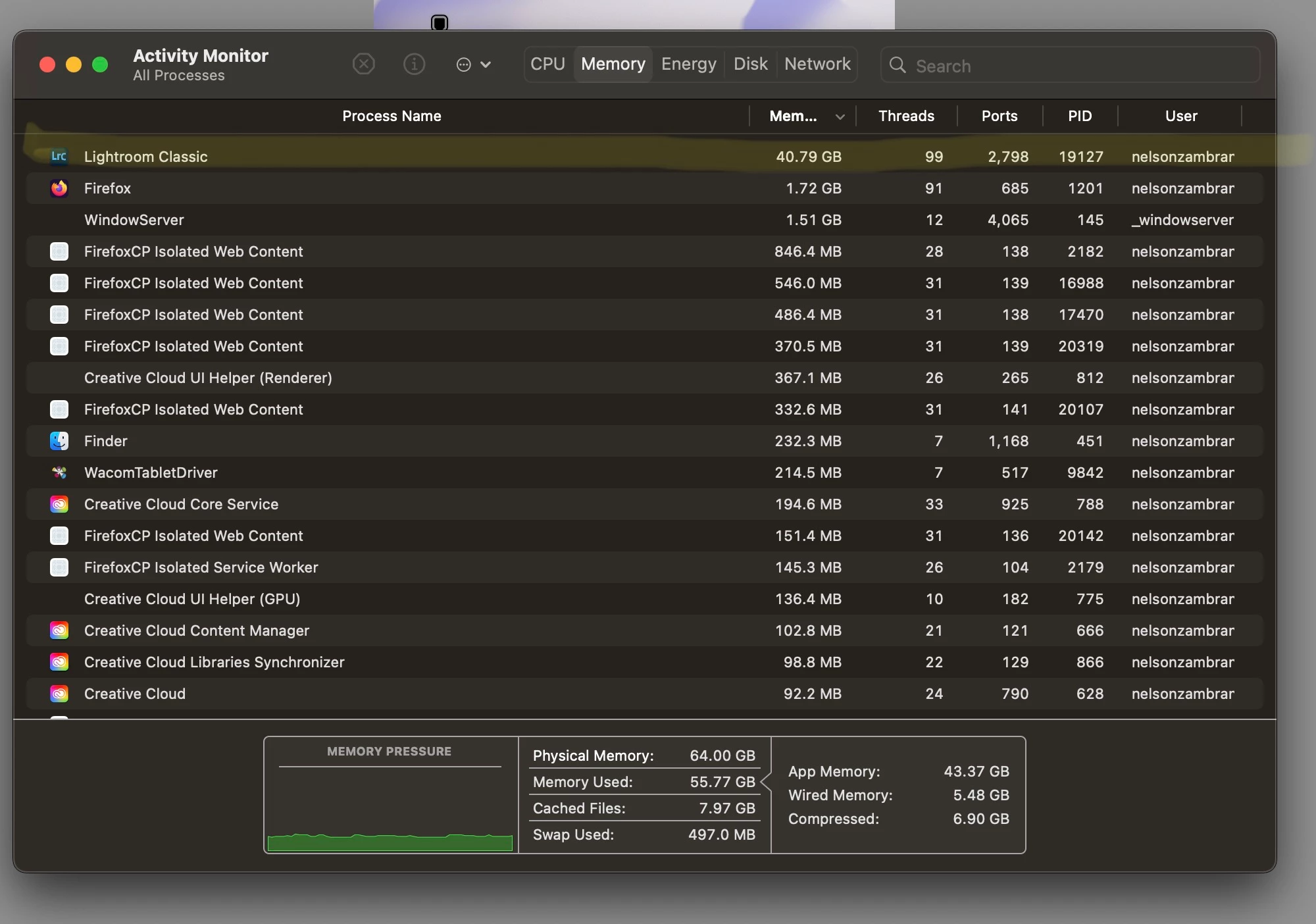This screenshot has width=1316, height=924.
Task: Open the Network tab
Action: click(817, 64)
